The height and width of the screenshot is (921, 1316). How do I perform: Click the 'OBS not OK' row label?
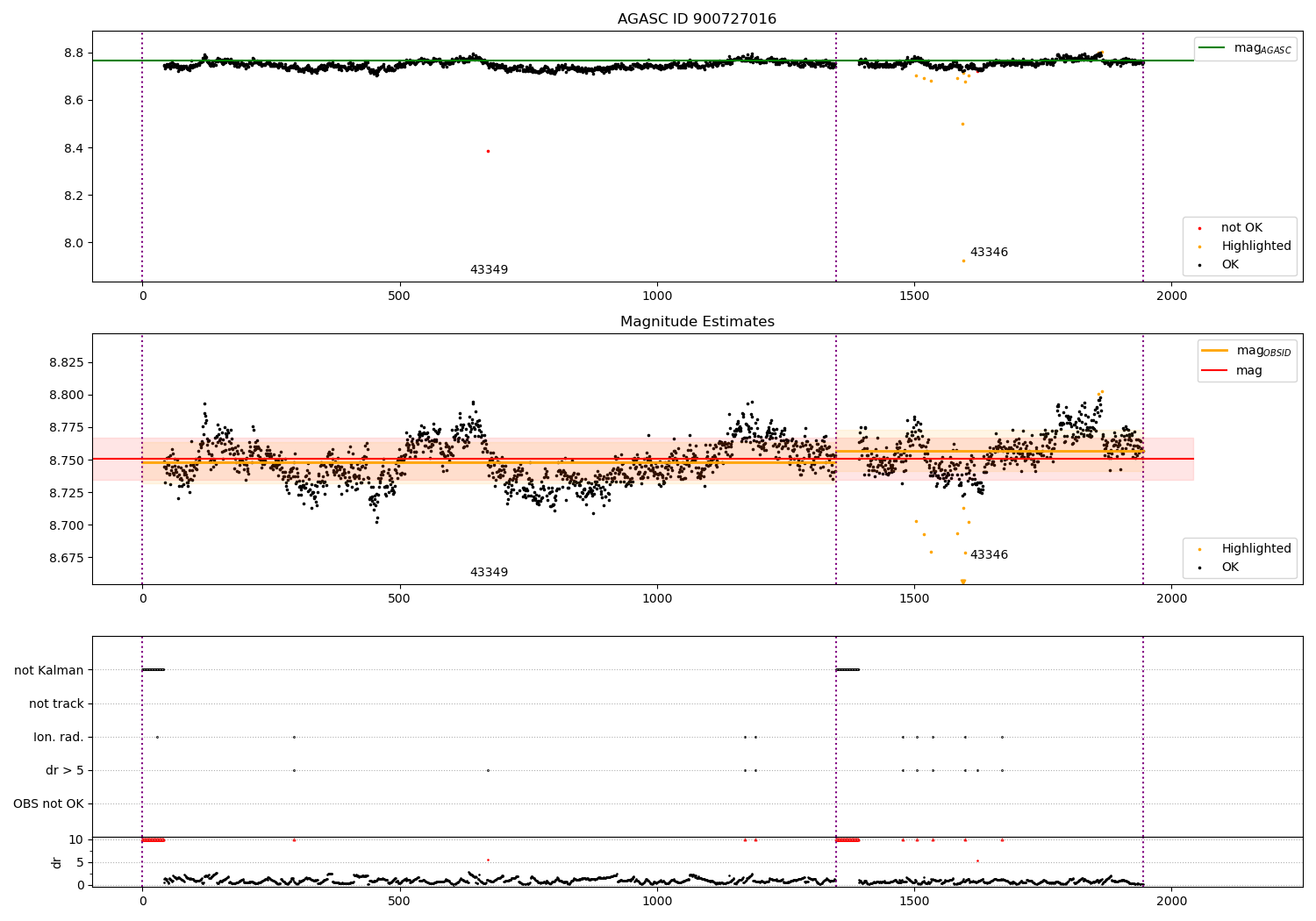click(x=48, y=804)
